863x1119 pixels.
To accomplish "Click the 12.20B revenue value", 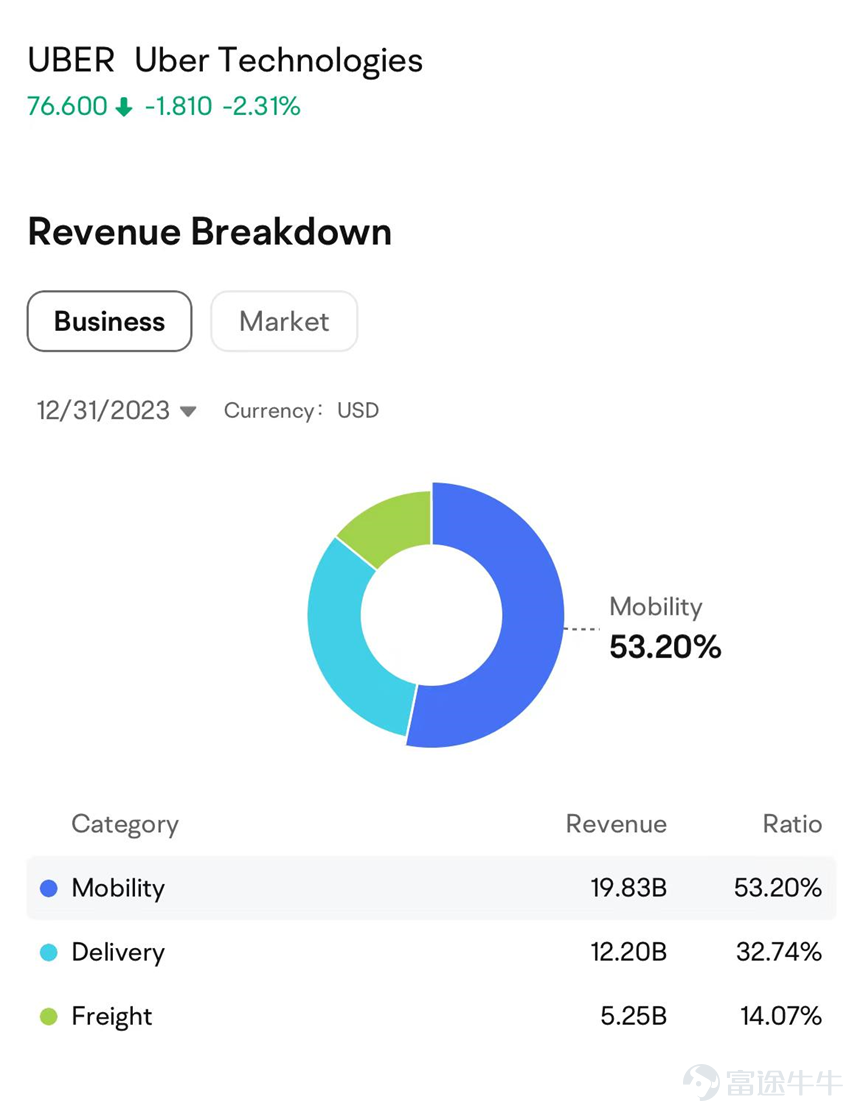I will [x=628, y=952].
